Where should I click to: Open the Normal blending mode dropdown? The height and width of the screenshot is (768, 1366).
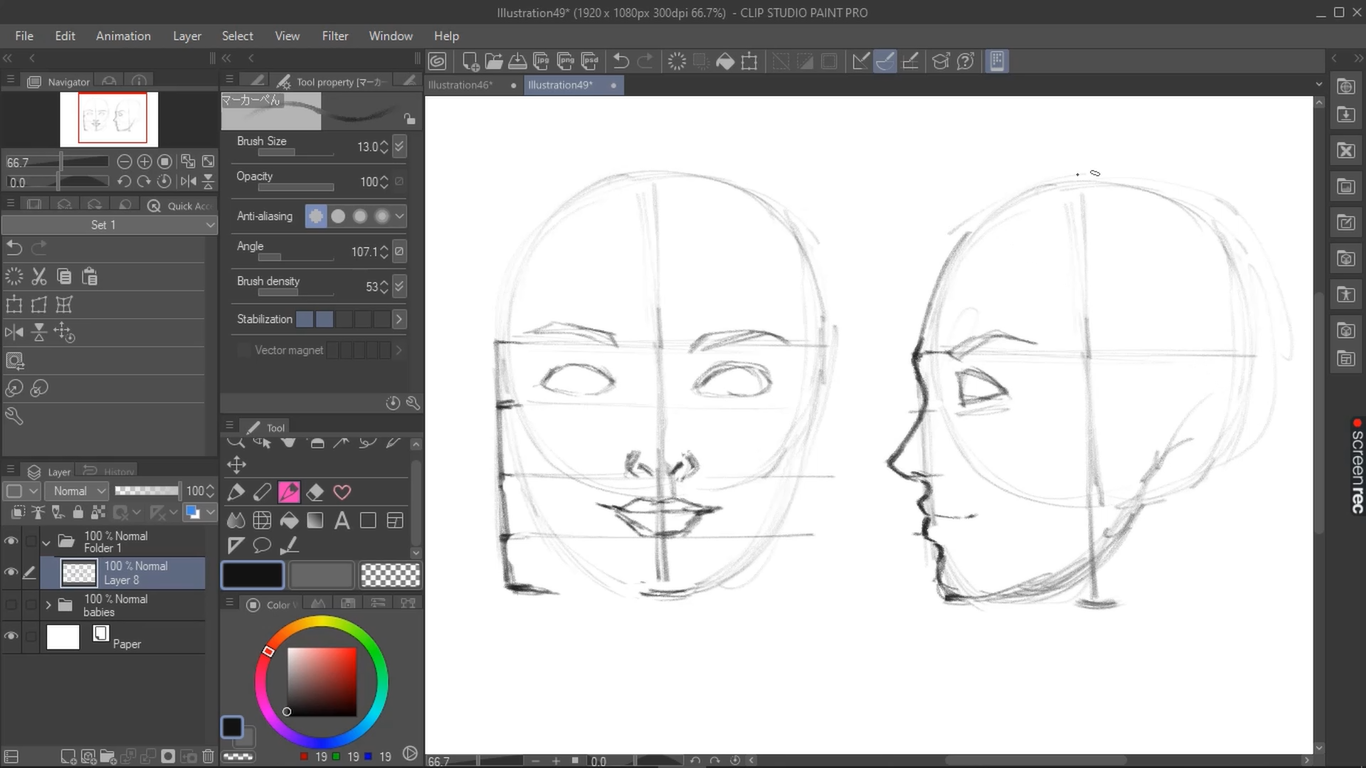pyautogui.click(x=79, y=491)
